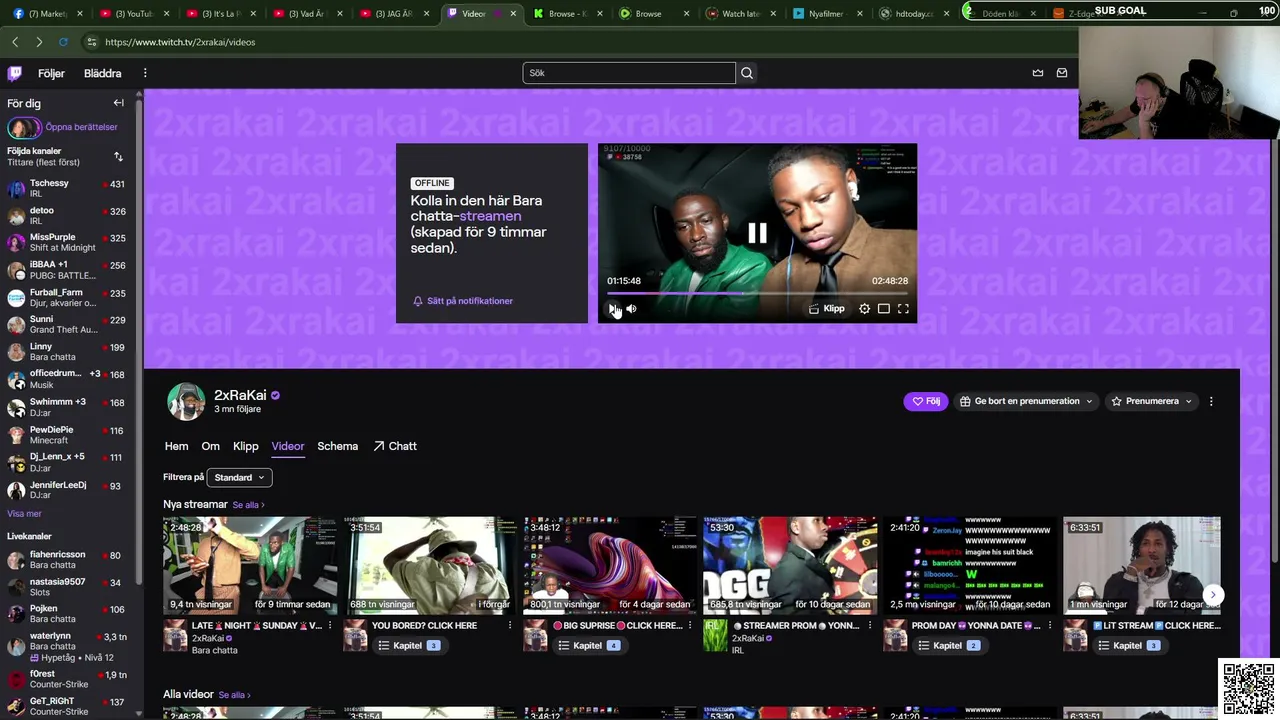Open menu for PROM DAY video
This screenshot has height=720, width=1280.
[x=1050, y=626]
